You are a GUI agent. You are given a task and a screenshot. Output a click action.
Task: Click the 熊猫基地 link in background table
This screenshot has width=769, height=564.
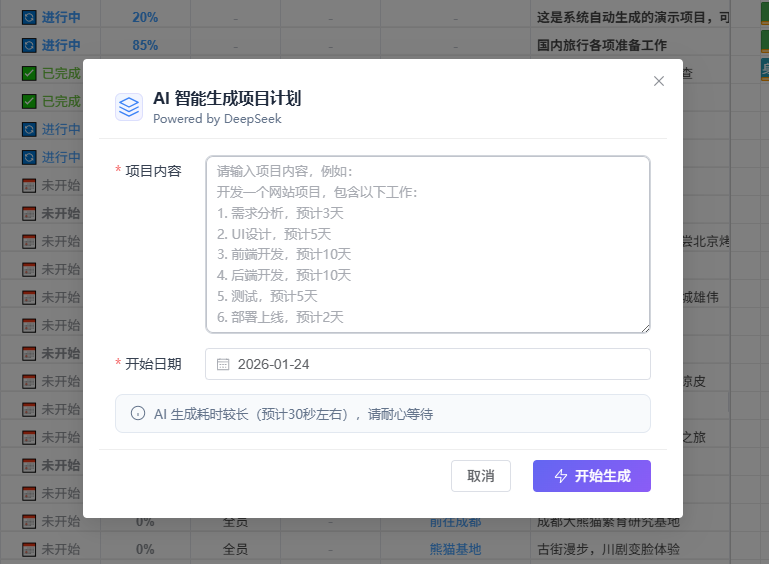(x=456, y=549)
